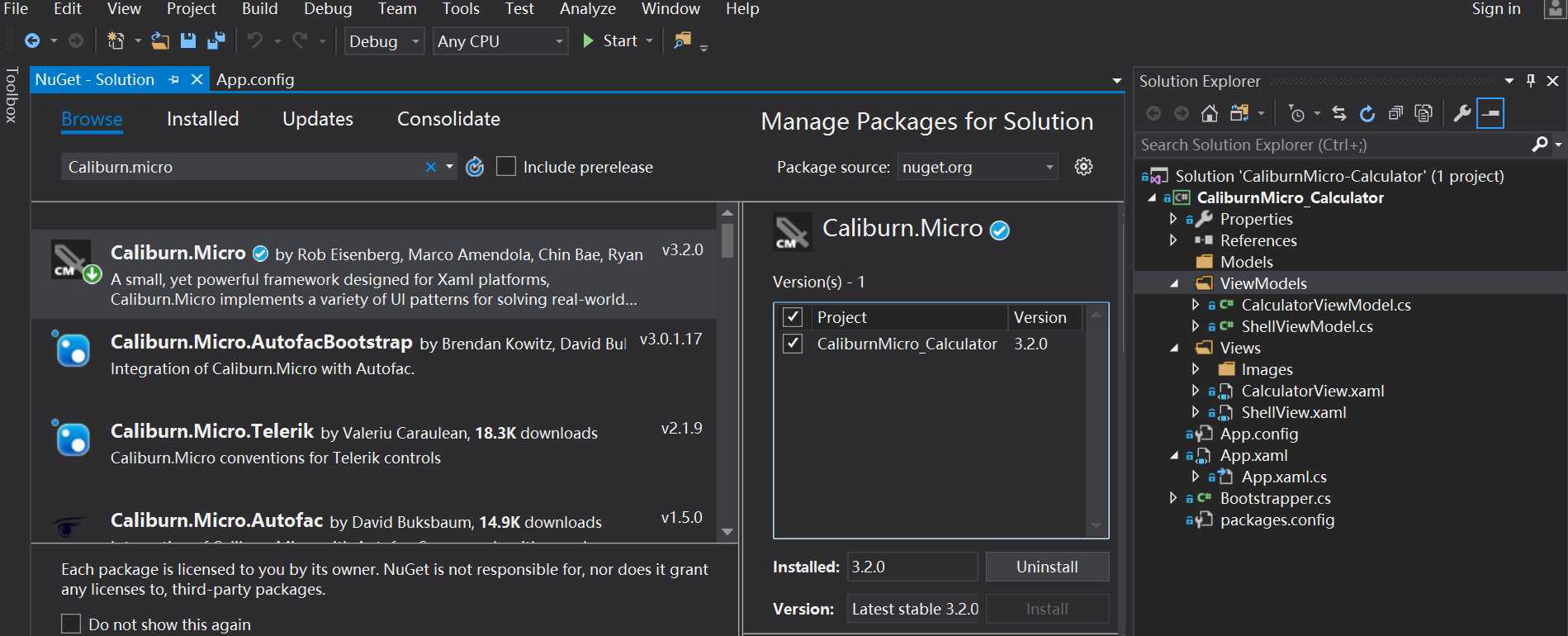1568x636 pixels.
Task: Collapse the Views folder
Action: coord(1174,348)
